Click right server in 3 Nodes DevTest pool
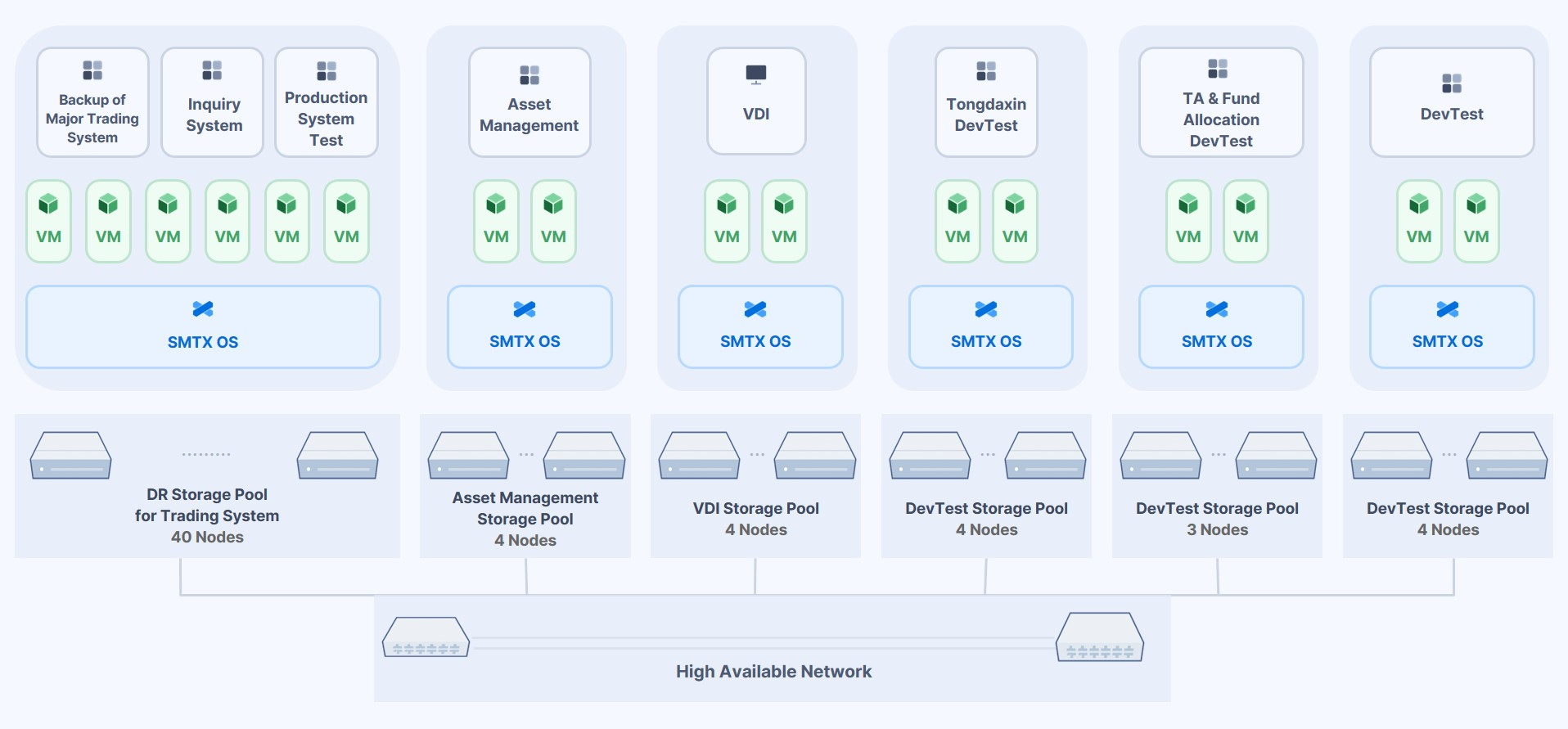 (x=1276, y=455)
